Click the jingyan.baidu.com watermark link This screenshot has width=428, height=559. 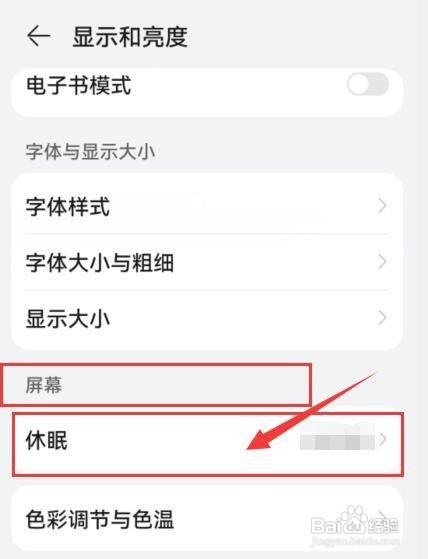tap(355, 540)
